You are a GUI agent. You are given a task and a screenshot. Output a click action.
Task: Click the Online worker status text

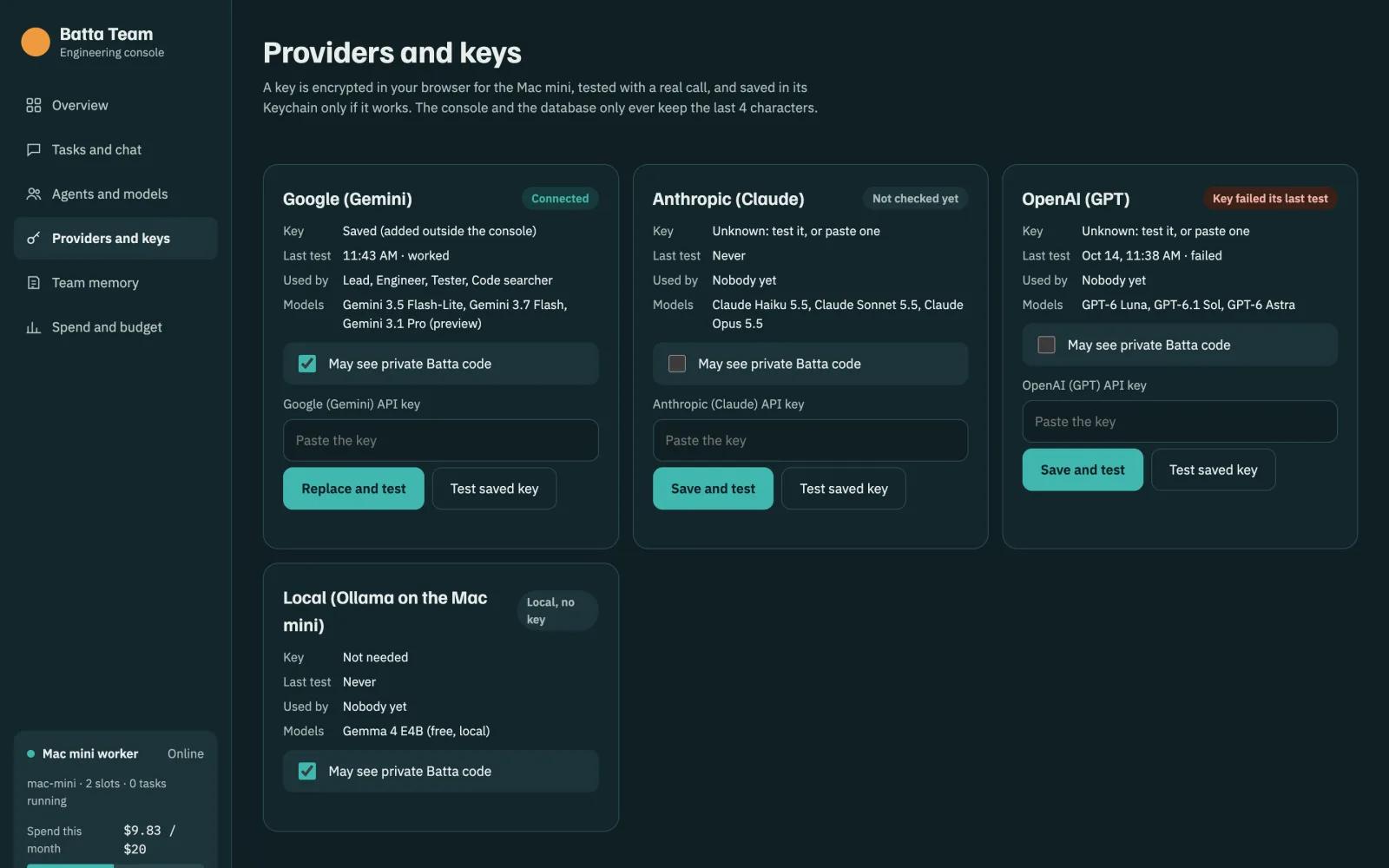click(x=186, y=753)
